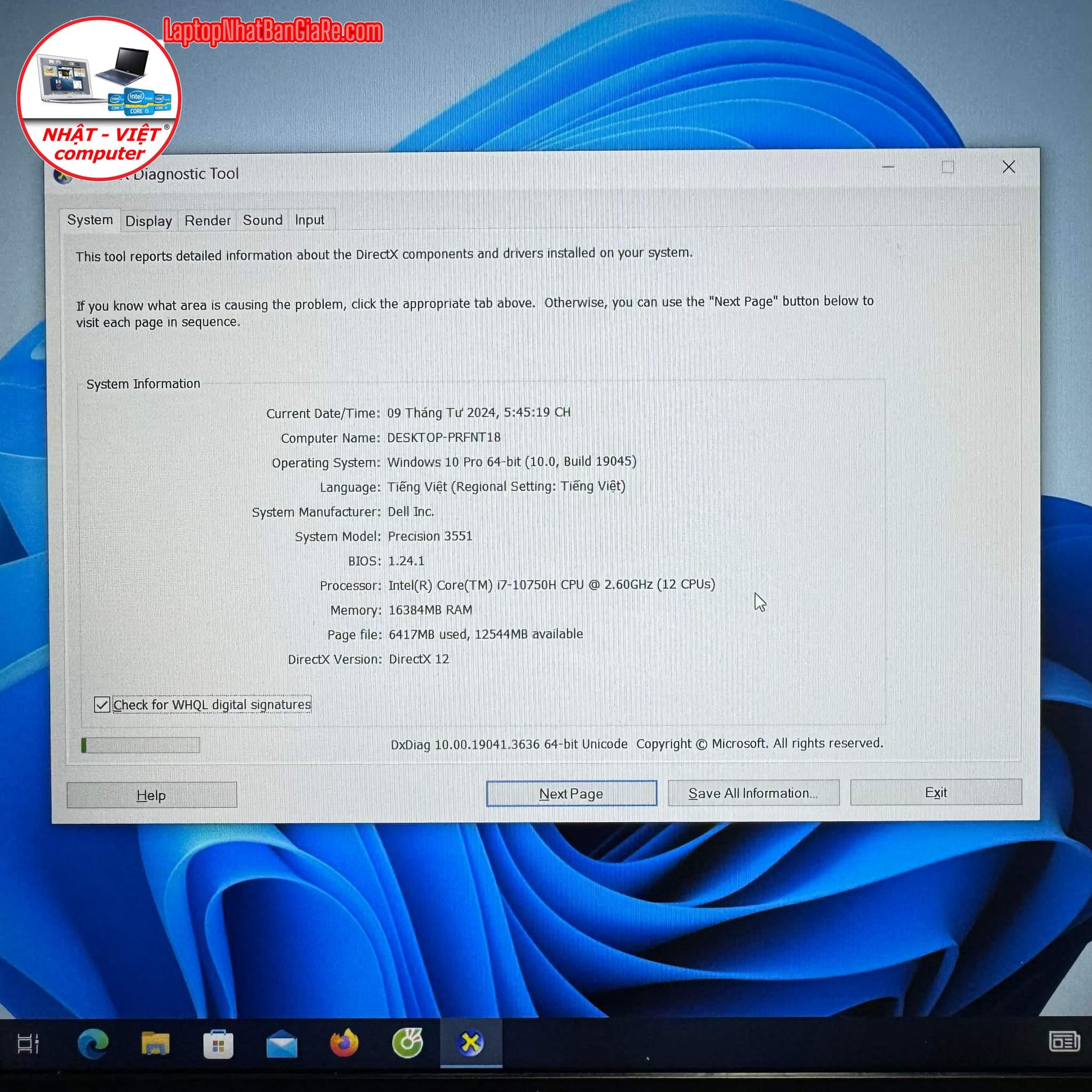The width and height of the screenshot is (1092, 1092).
Task: Open the Mail app icon
Action: 282,1043
